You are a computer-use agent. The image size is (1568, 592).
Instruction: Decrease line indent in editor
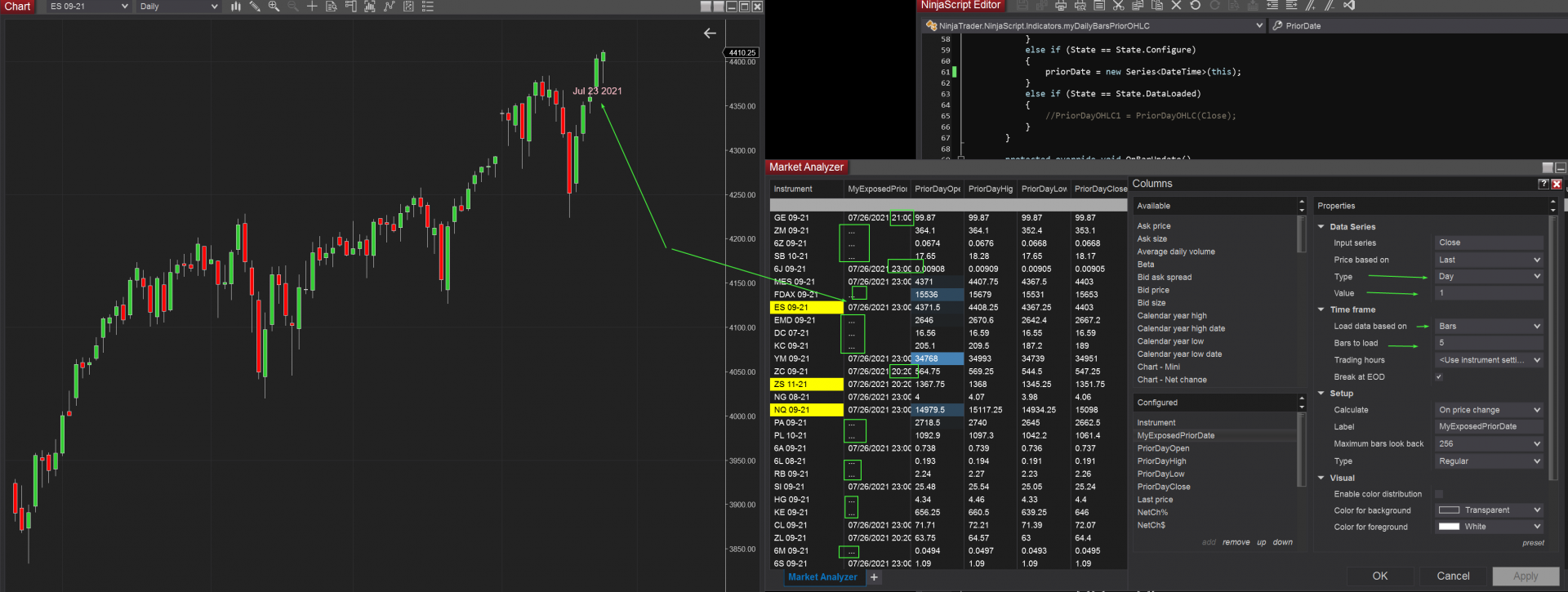(x=1272, y=6)
